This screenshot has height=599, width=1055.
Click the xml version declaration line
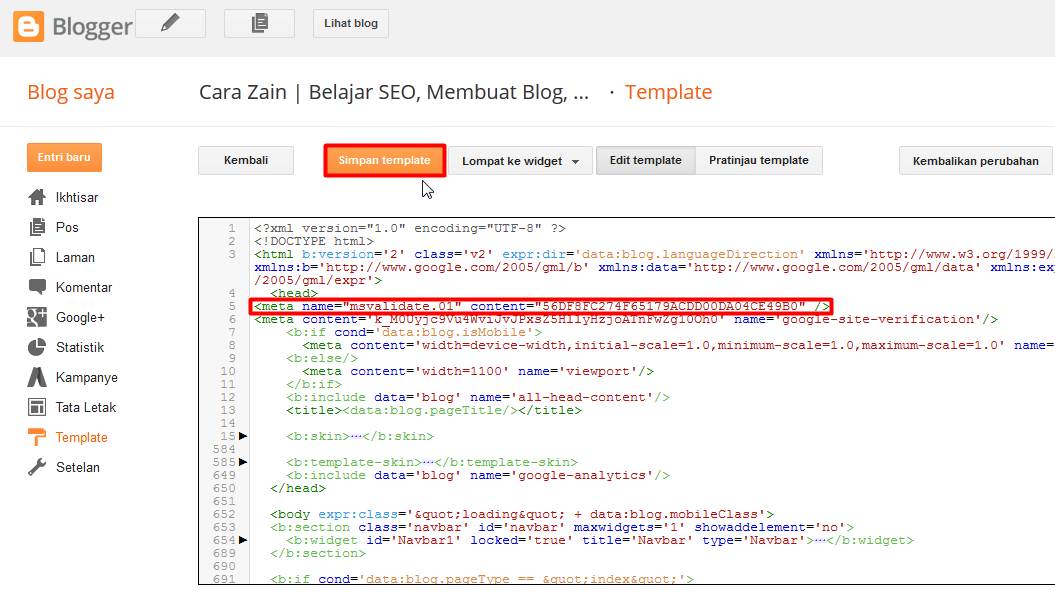[410, 228]
